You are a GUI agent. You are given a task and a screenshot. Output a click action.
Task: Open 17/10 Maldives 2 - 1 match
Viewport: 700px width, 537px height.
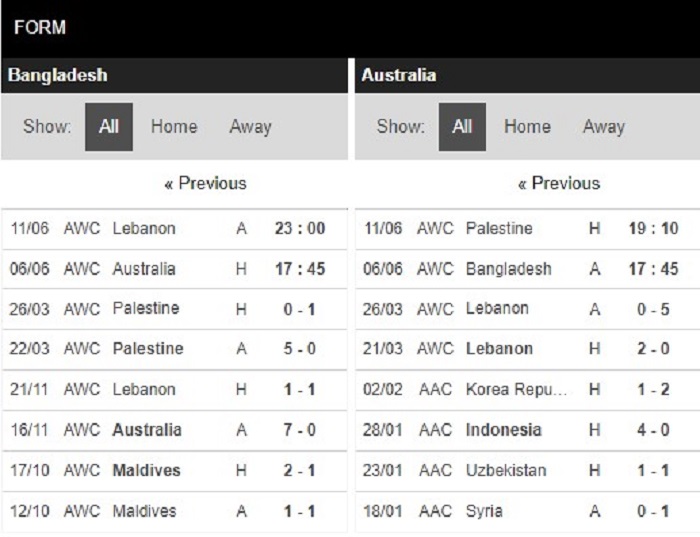click(174, 471)
